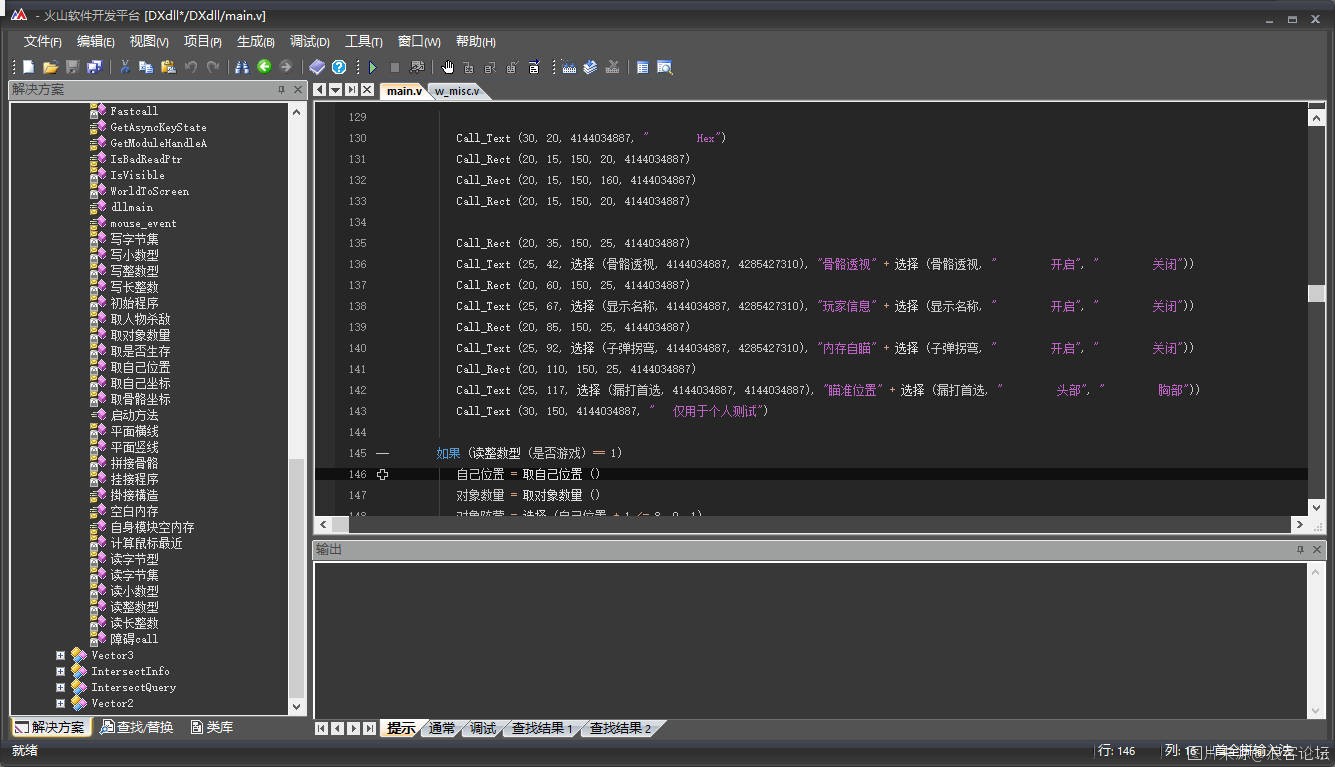The image size is (1335, 767).
Task: Click solution tree scrollbar up arrow
Action: (296, 111)
